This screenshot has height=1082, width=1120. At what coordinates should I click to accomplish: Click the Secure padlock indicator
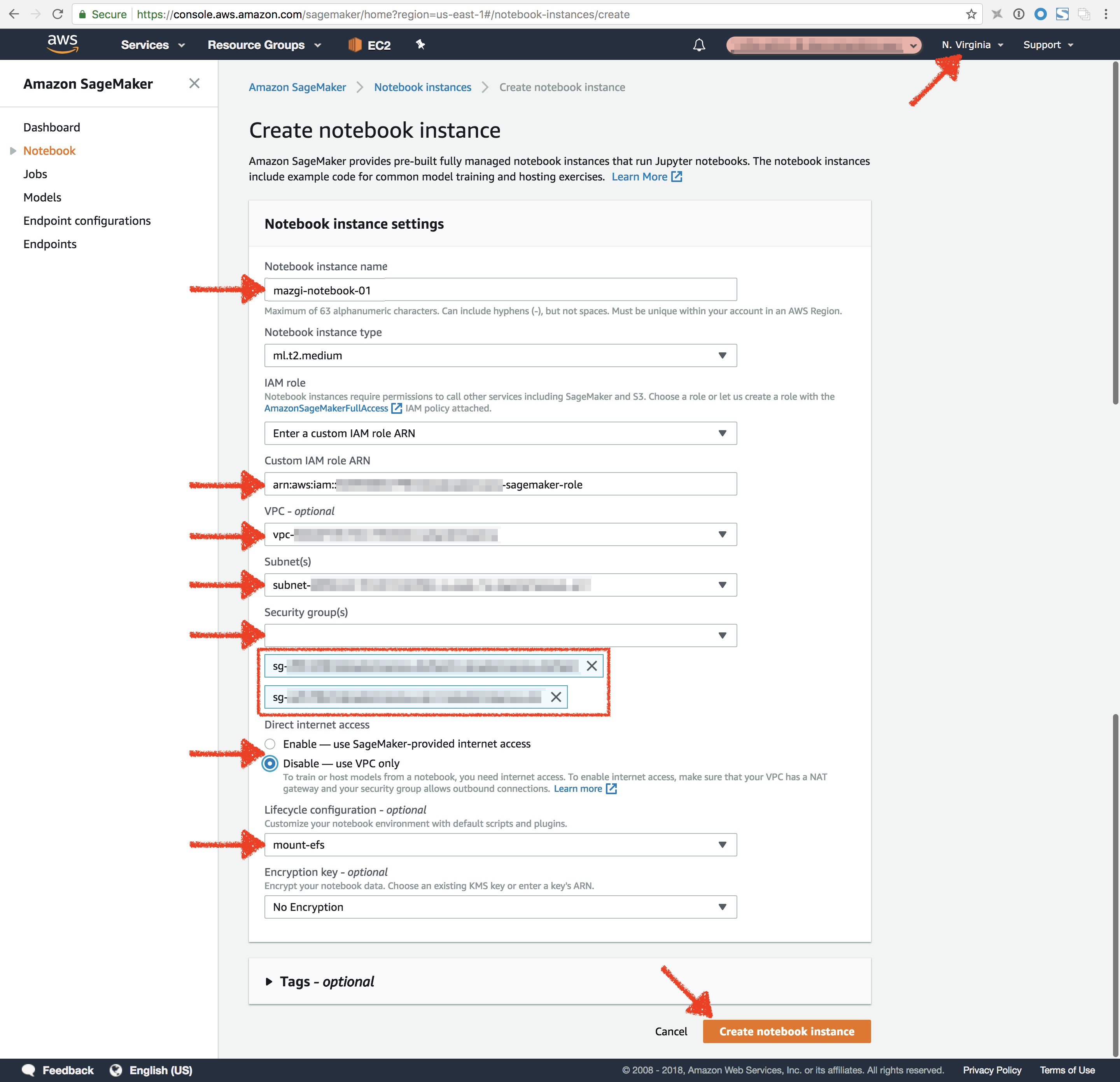coord(82,14)
